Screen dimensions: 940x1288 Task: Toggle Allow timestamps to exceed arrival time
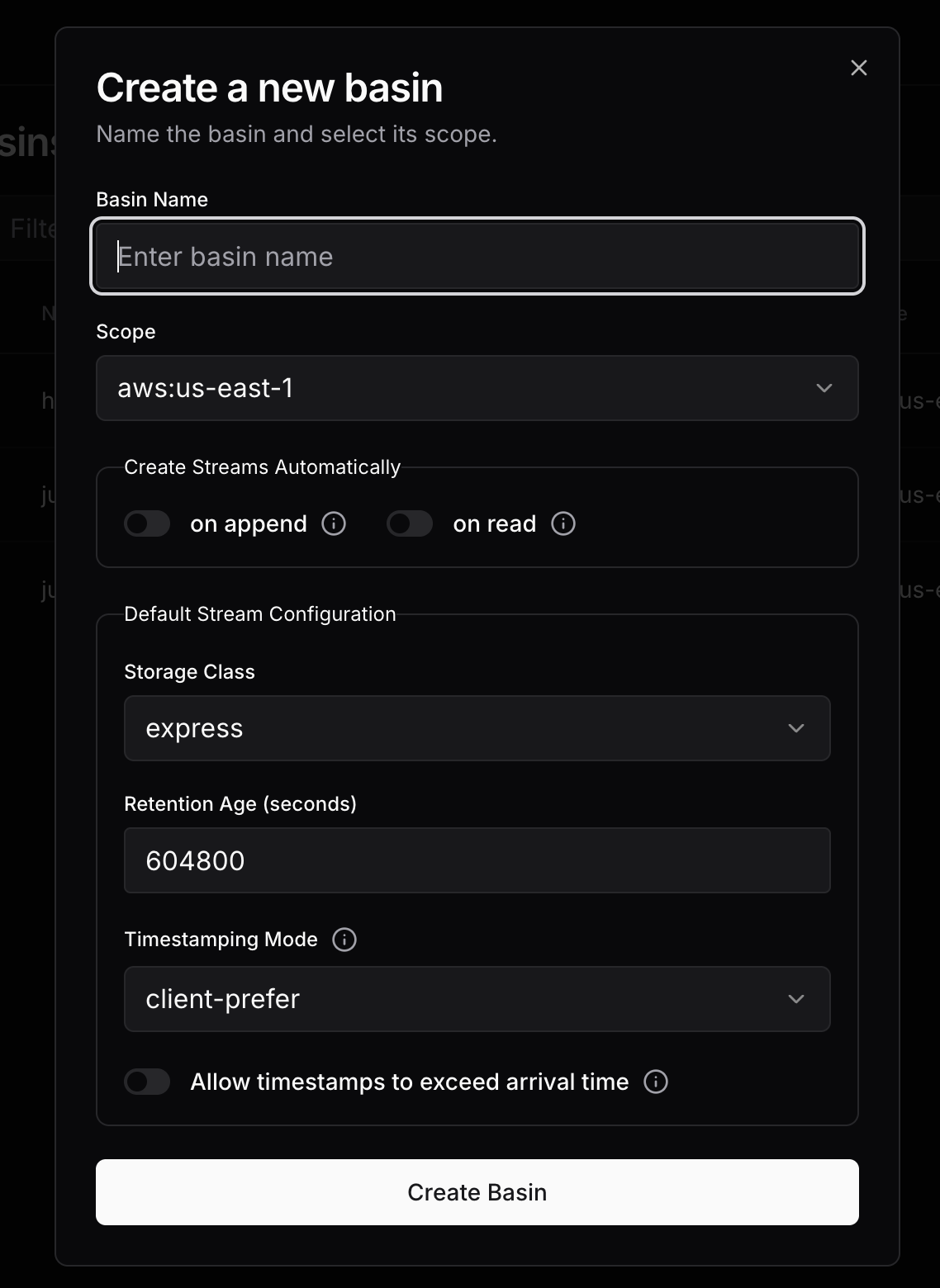pos(147,1082)
